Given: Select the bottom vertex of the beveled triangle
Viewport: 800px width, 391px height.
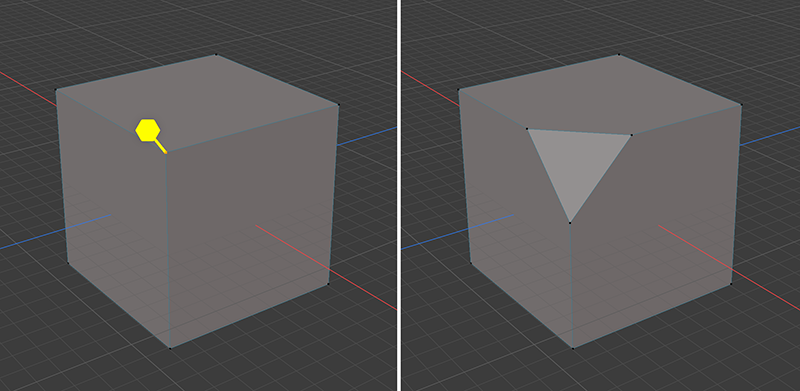Looking at the screenshot, I should 570,223.
